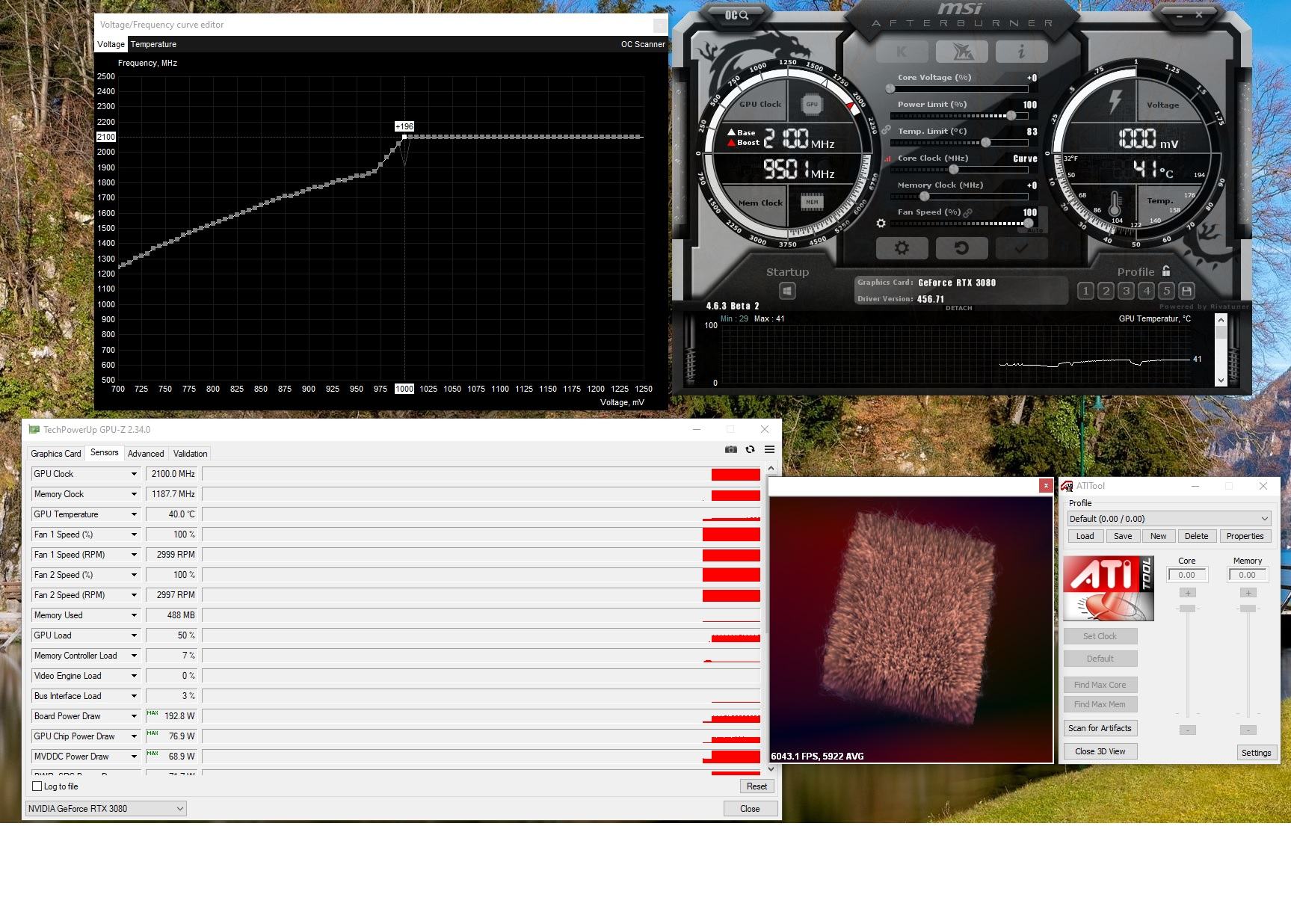This screenshot has height=924, width=1291.
Task: Click the MSI jet logo button
Action: pos(961,52)
